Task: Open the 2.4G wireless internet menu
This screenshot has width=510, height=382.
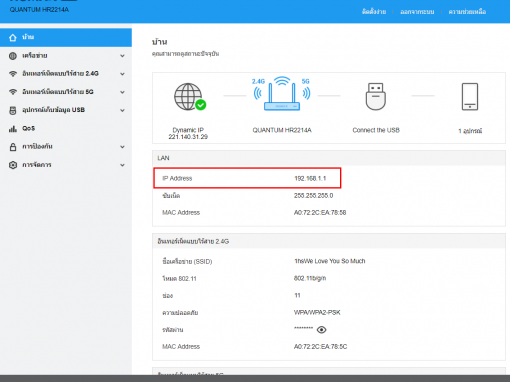Action: 60,74
